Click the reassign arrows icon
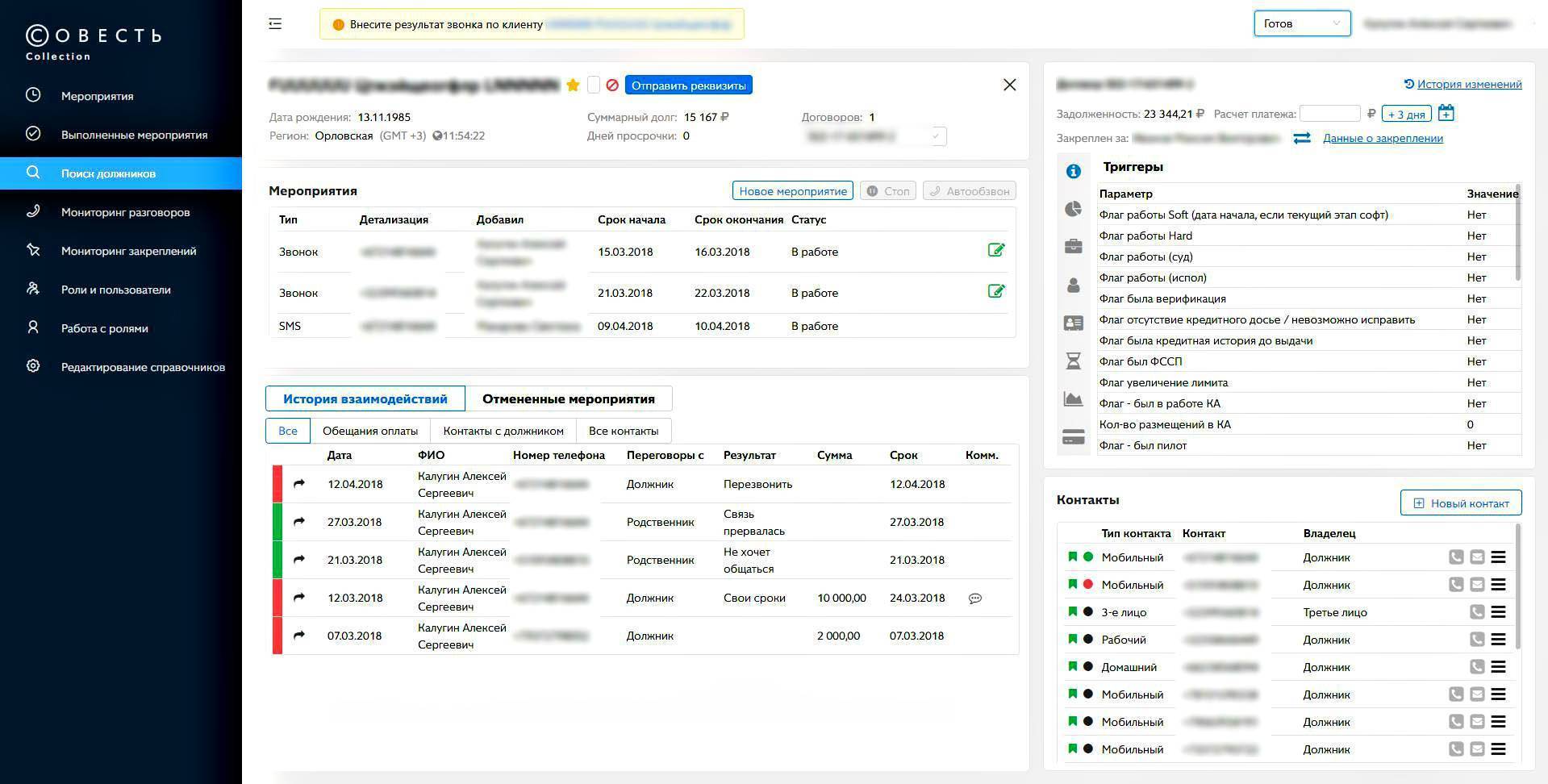 coord(1302,138)
